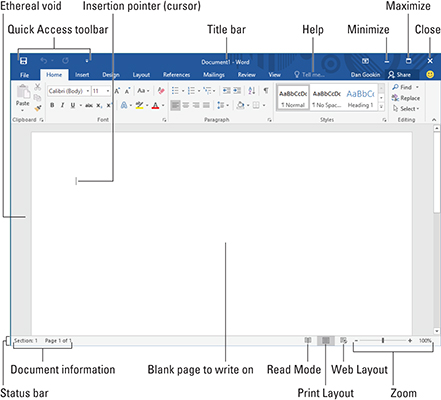441x400 pixels.
Task: Open the References ribbon tab
Action: [x=176, y=75]
